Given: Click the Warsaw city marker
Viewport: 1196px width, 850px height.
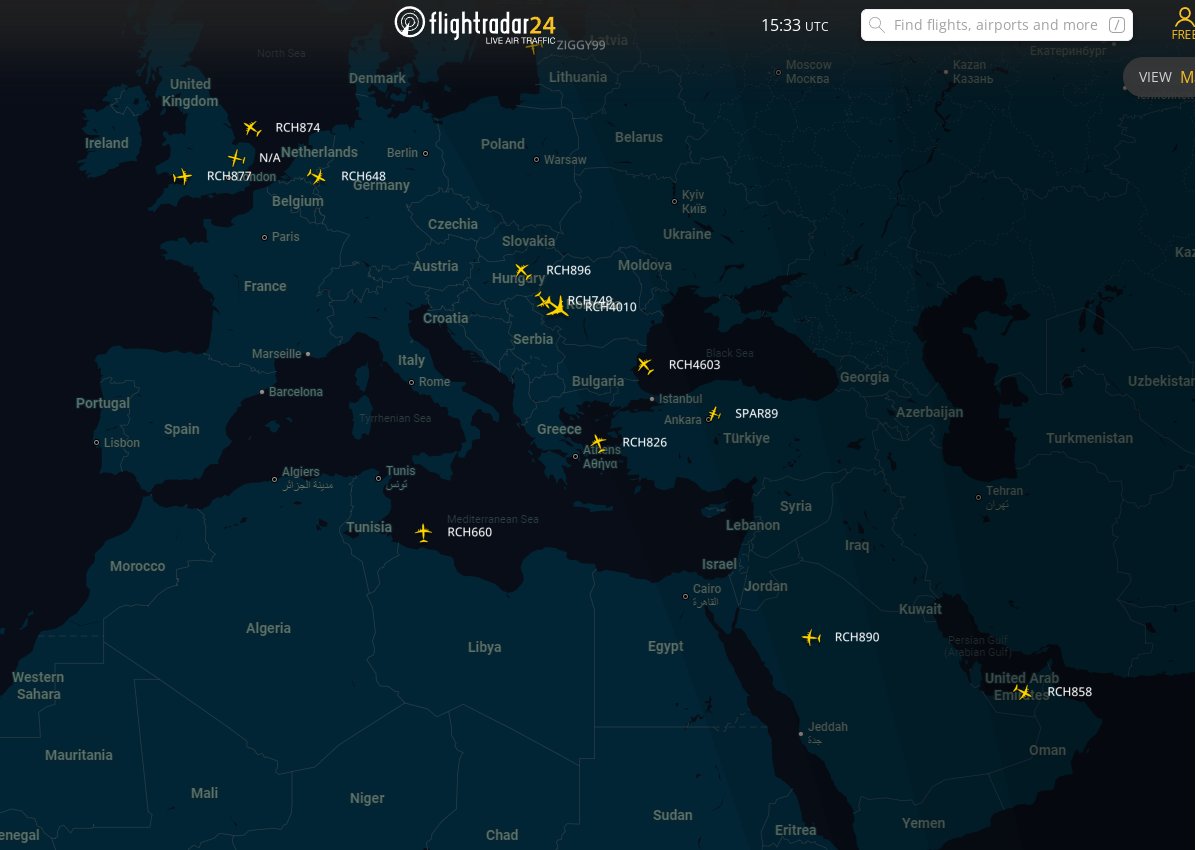Looking at the screenshot, I should pyautogui.click(x=537, y=159).
